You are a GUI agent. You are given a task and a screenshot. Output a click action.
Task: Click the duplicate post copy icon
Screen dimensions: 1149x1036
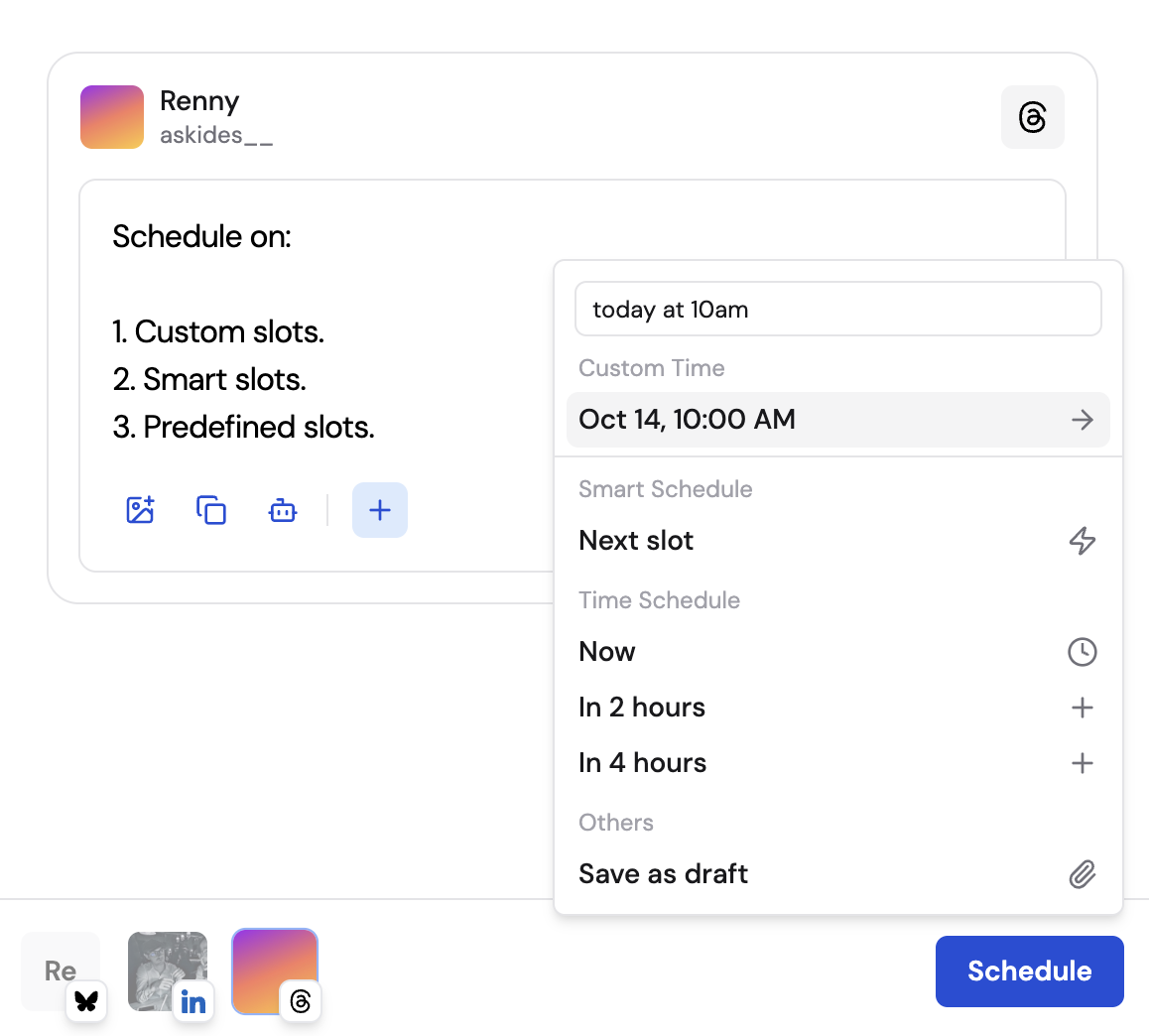[211, 510]
